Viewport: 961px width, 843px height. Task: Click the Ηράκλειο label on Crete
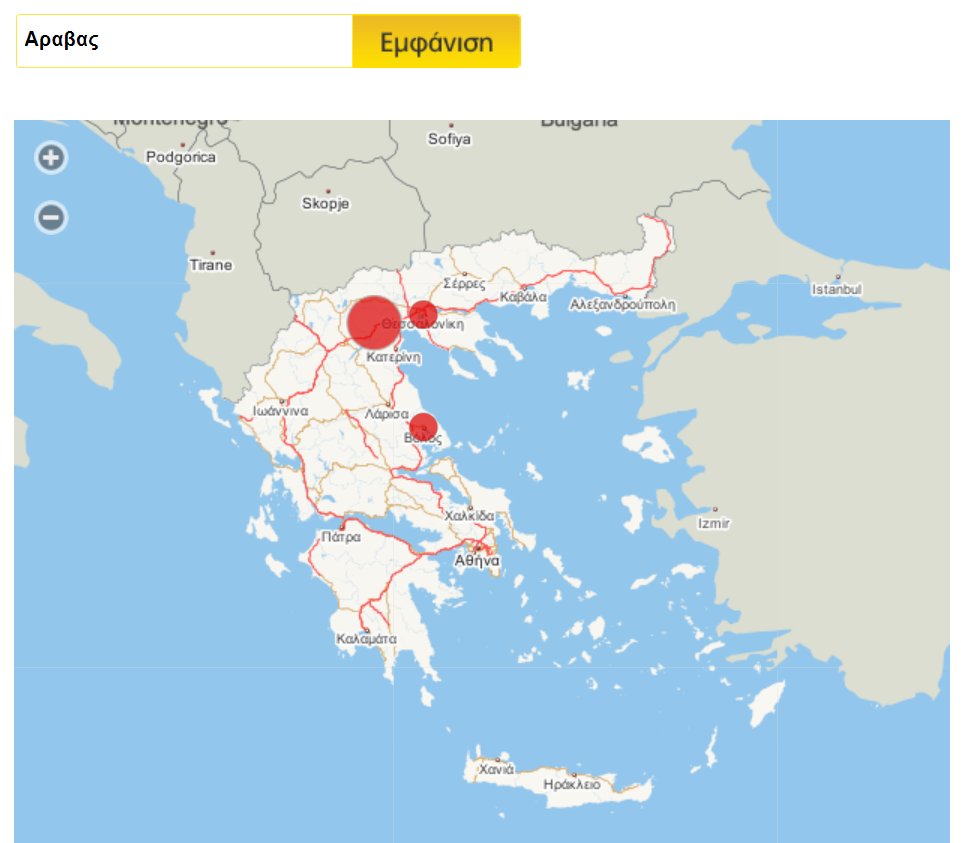[572, 784]
